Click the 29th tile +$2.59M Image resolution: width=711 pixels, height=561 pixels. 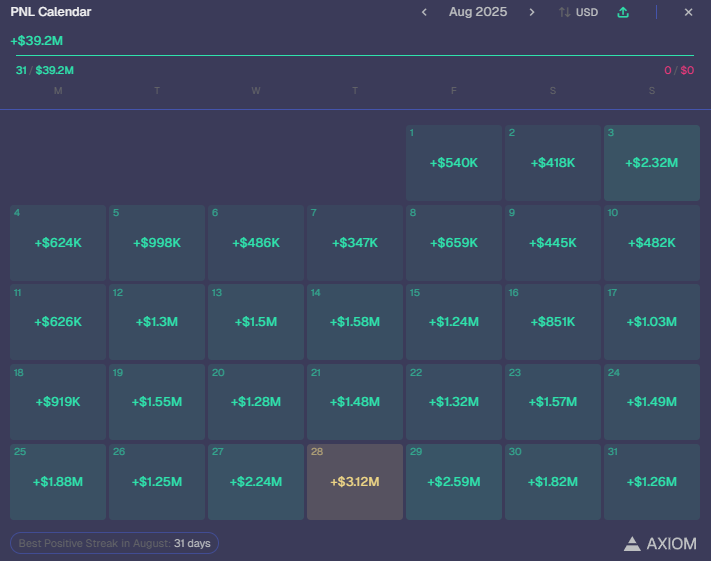pyautogui.click(x=454, y=482)
